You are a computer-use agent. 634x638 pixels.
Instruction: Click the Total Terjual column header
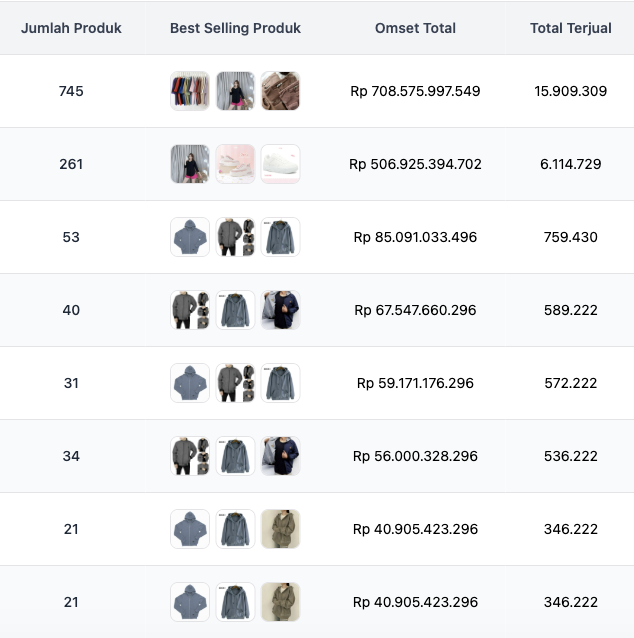coord(570,28)
